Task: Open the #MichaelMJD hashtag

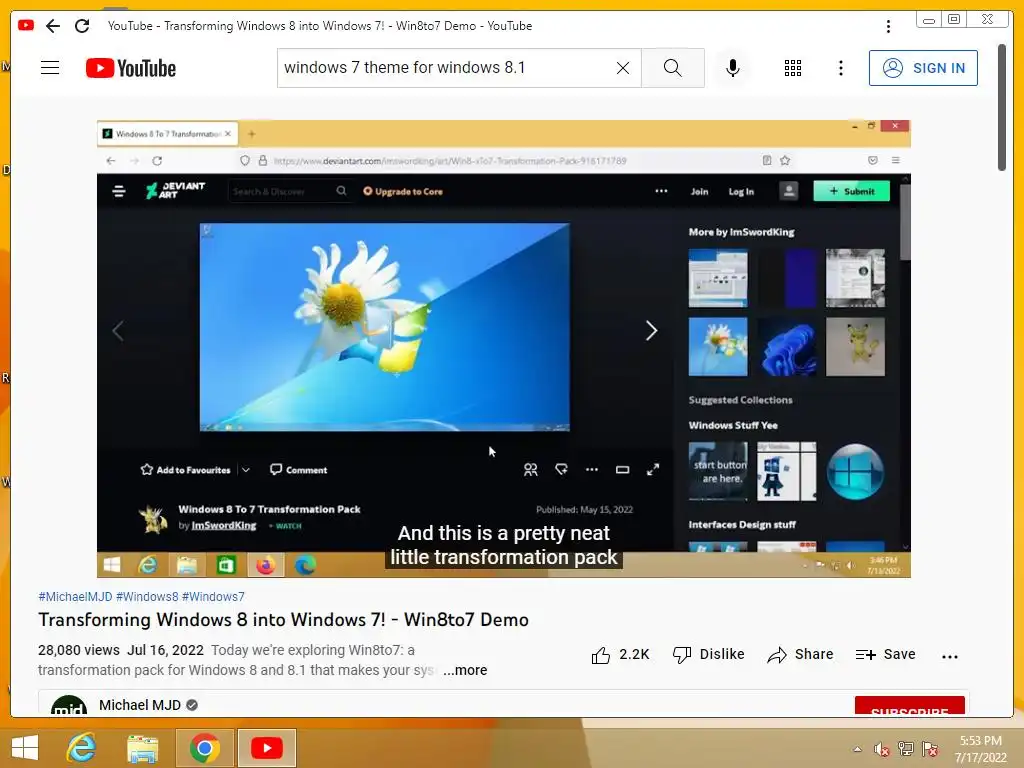Action: [75, 596]
